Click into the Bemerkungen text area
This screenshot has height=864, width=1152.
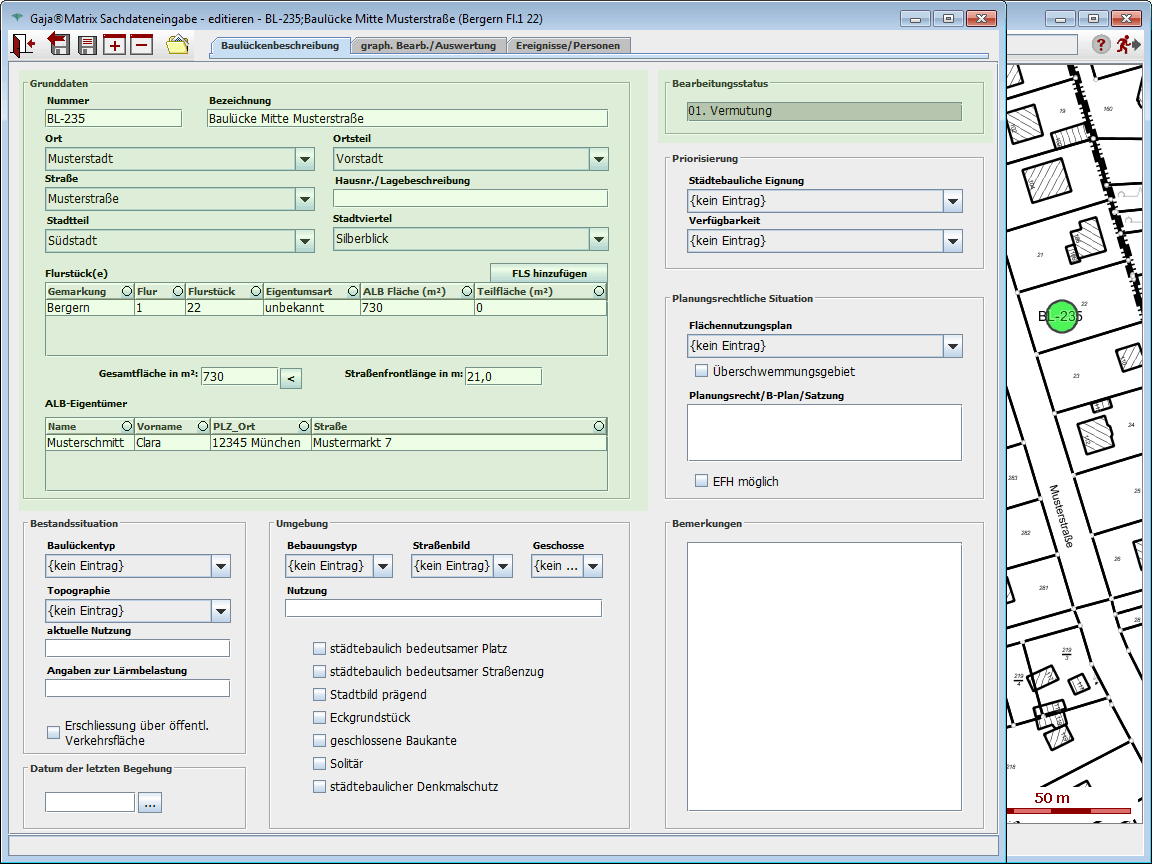coord(824,676)
